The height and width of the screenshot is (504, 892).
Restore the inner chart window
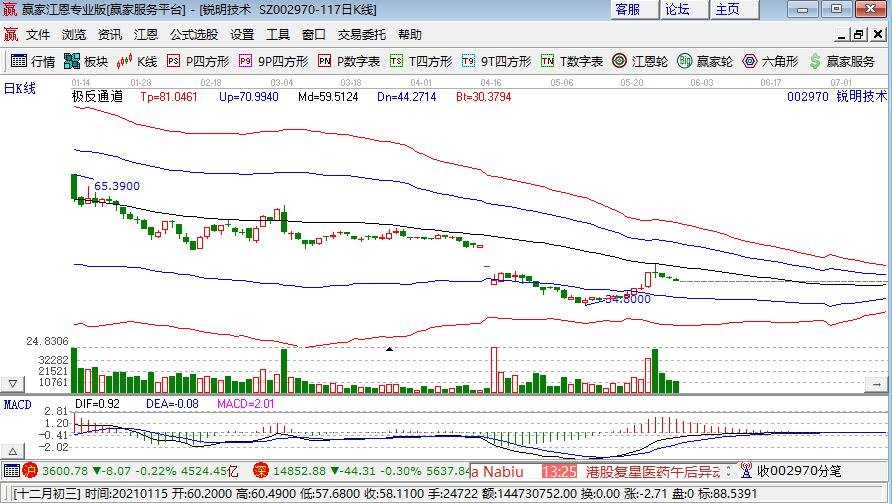pos(859,35)
